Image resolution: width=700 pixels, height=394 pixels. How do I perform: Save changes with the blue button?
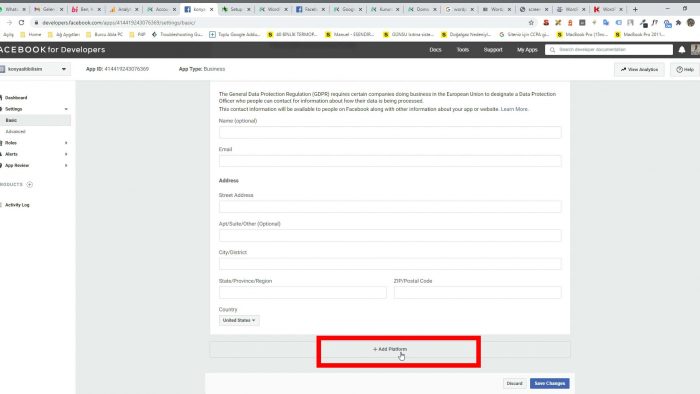click(550, 383)
